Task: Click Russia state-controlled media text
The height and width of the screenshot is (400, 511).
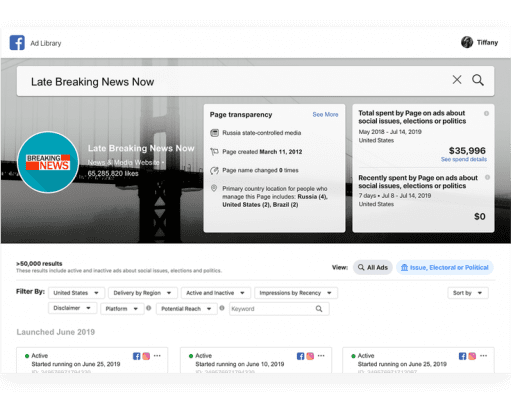Action: (x=262, y=133)
